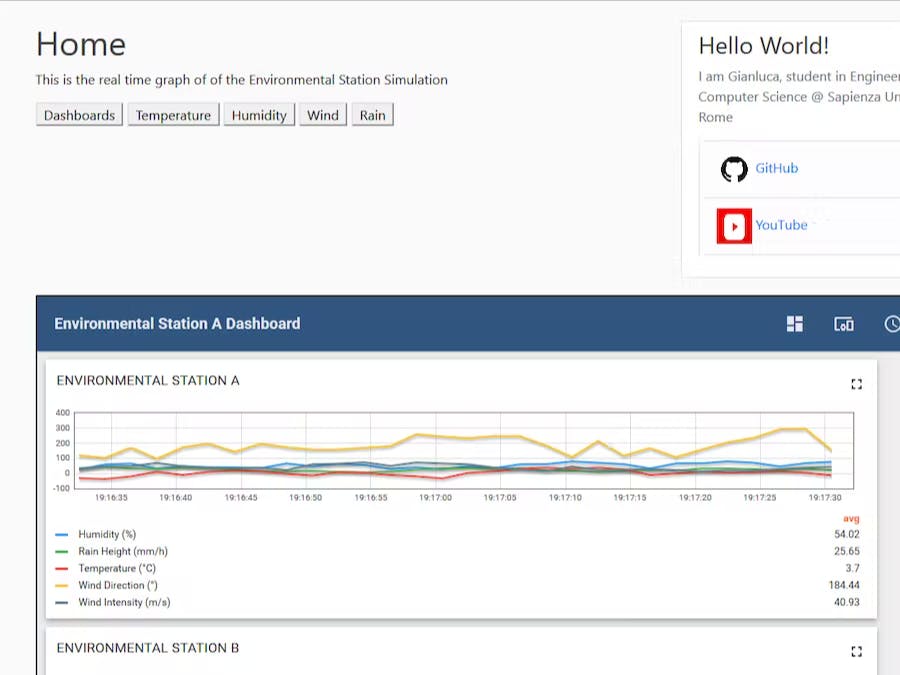The height and width of the screenshot is (675, 900).
Task: Click the red YouTube play icon
Action: 734,225
